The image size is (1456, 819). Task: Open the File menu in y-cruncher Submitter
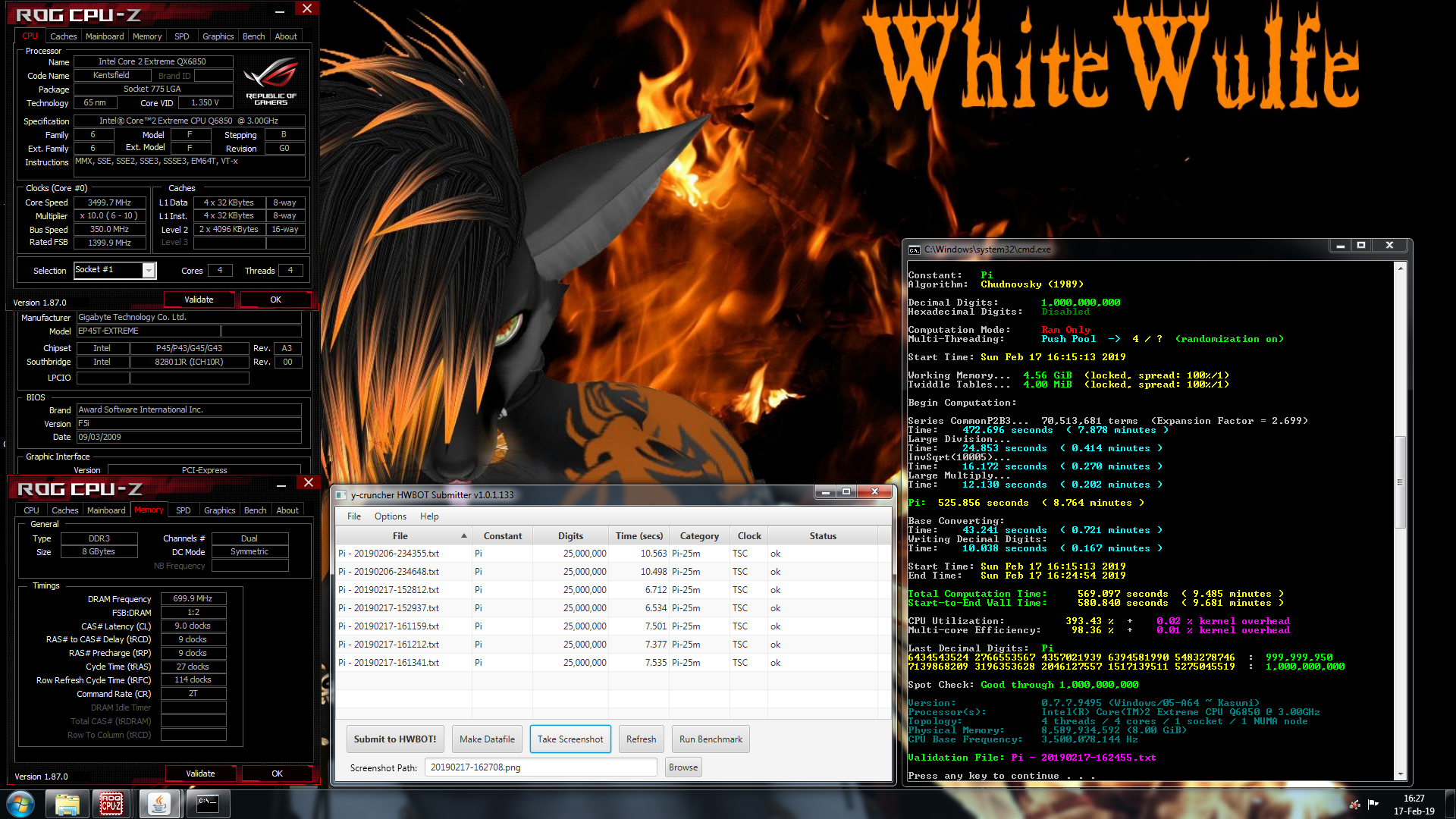pos(354,516)
